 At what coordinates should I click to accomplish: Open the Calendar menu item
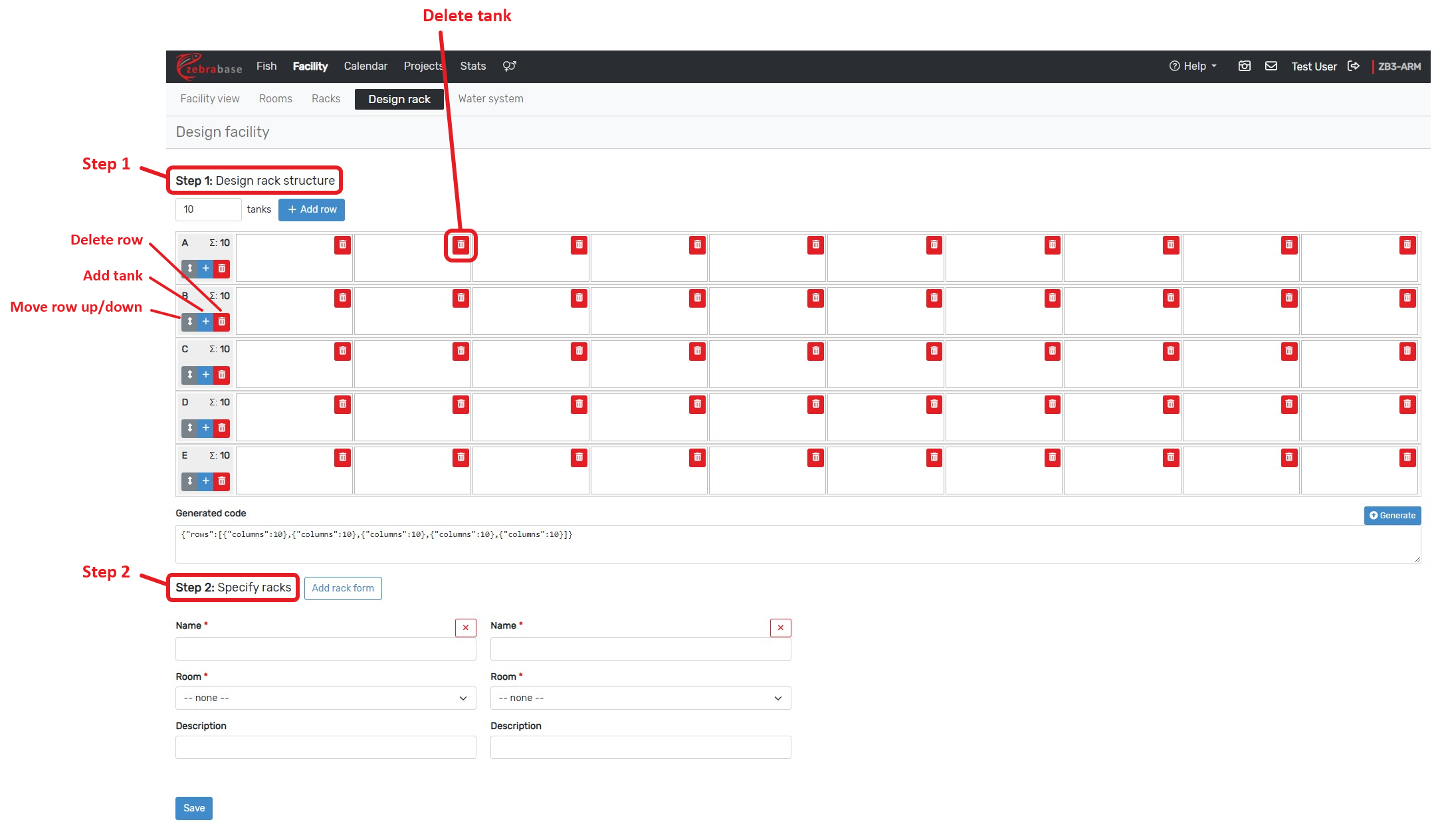pos(365,66)
